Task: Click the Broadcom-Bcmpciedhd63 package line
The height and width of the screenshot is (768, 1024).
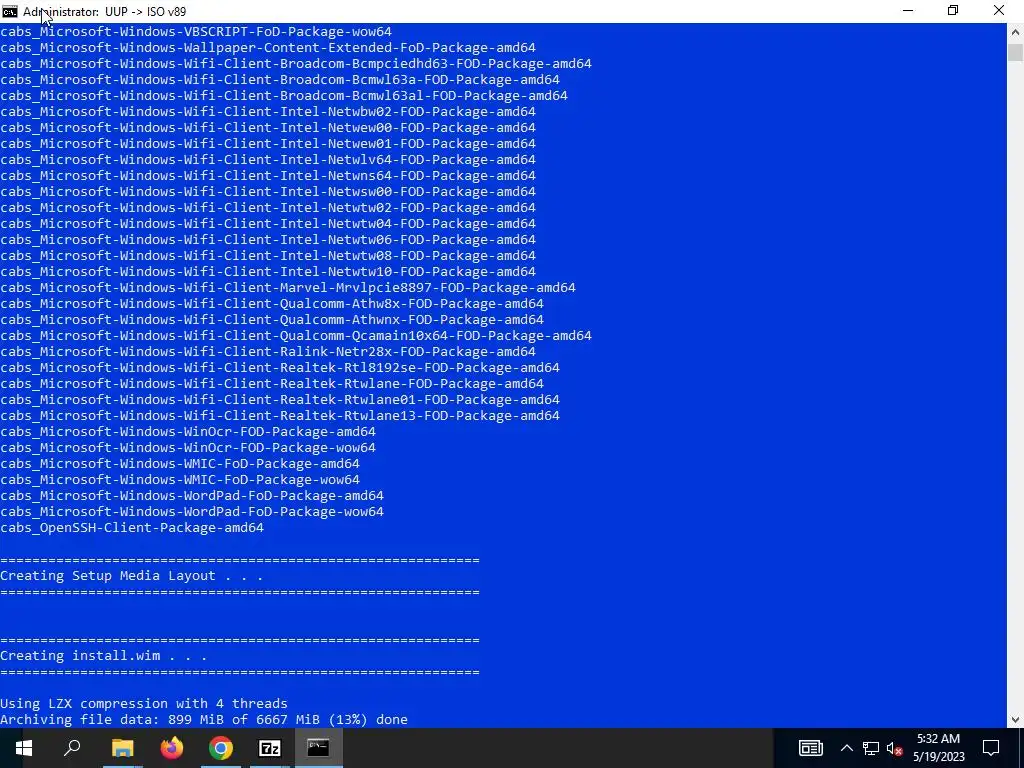Action: [x=296, y=63]
